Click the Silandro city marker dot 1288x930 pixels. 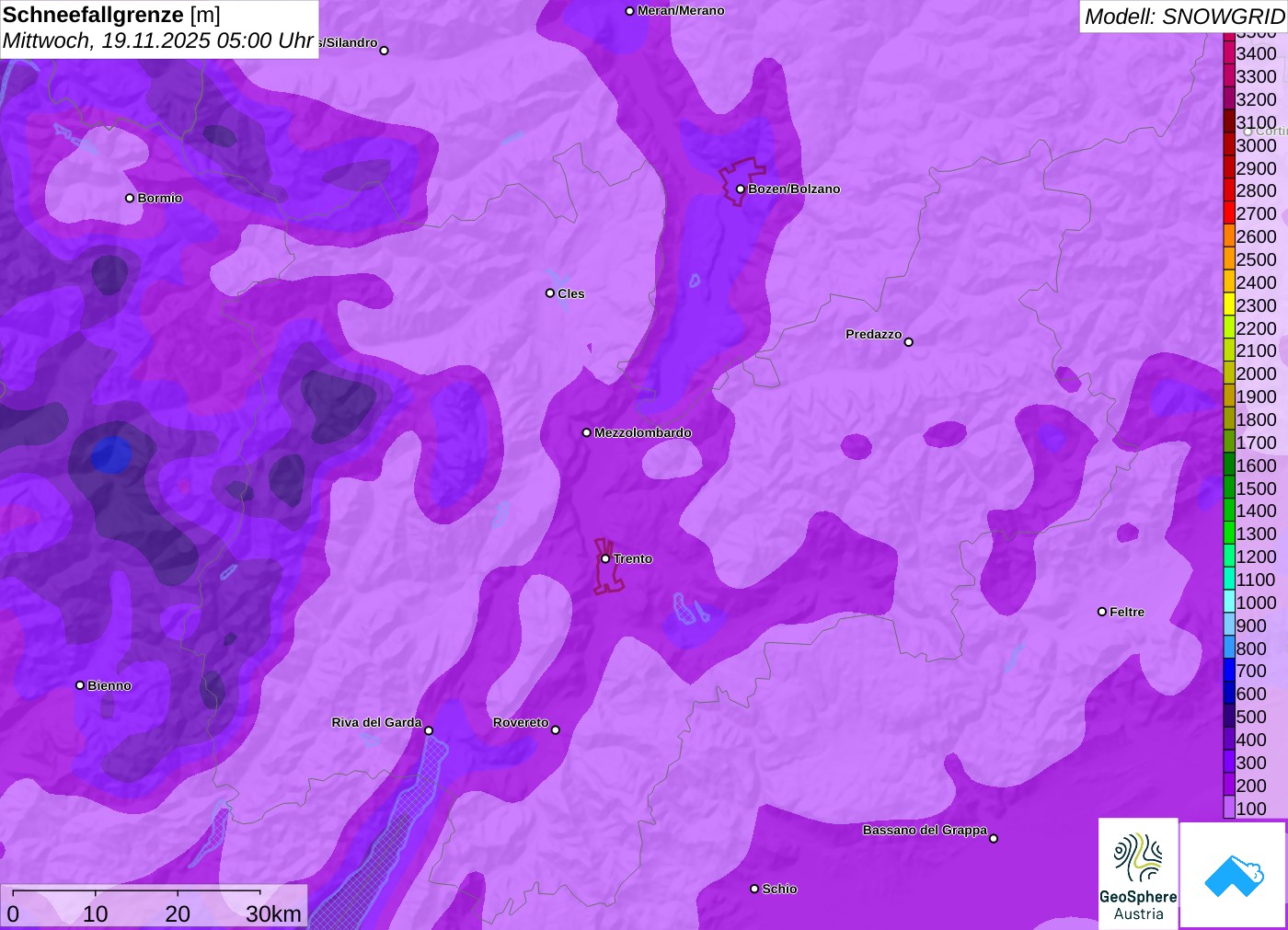coord(385,51)
